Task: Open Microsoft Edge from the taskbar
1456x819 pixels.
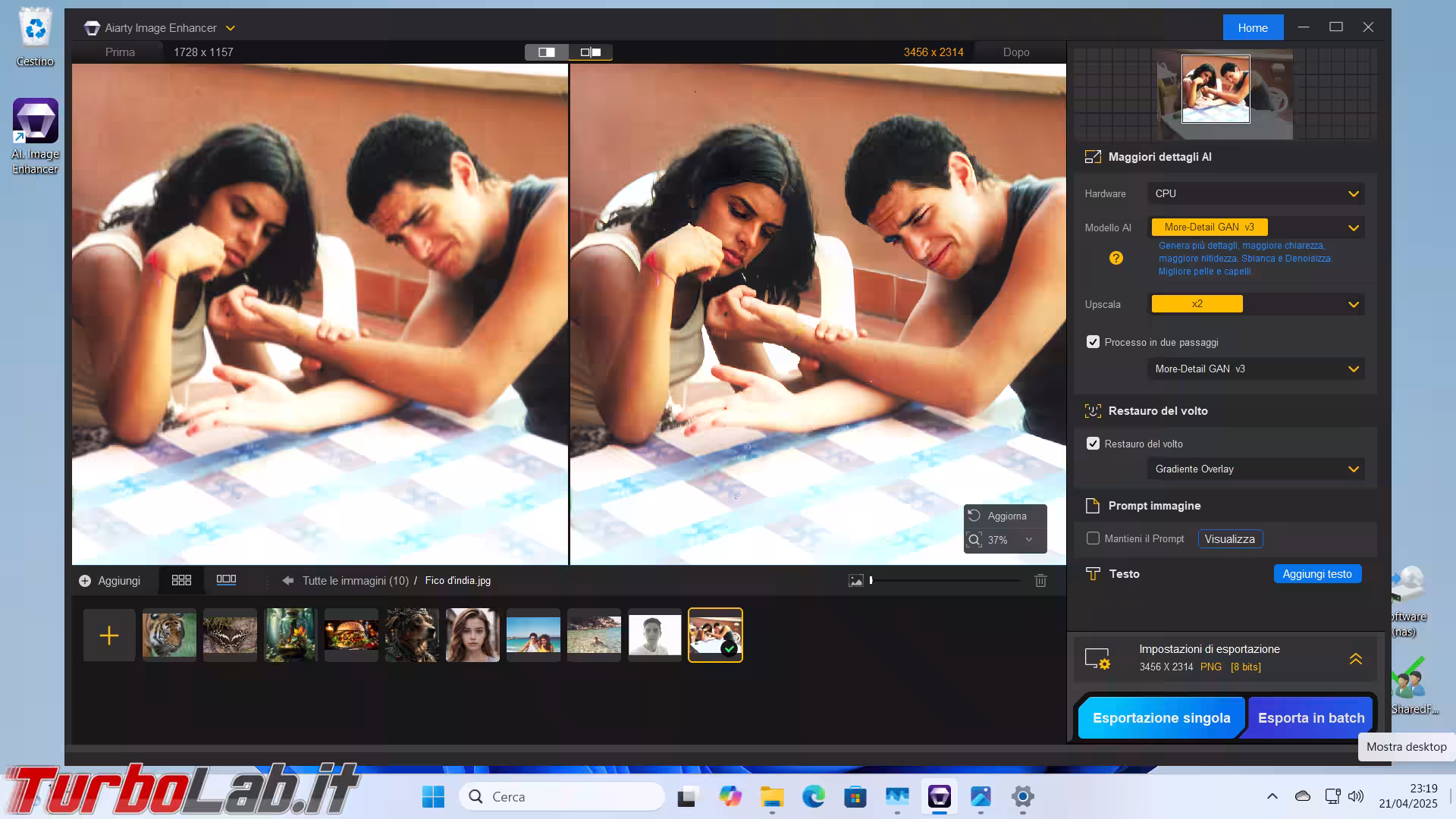Action: coord(814,796)
